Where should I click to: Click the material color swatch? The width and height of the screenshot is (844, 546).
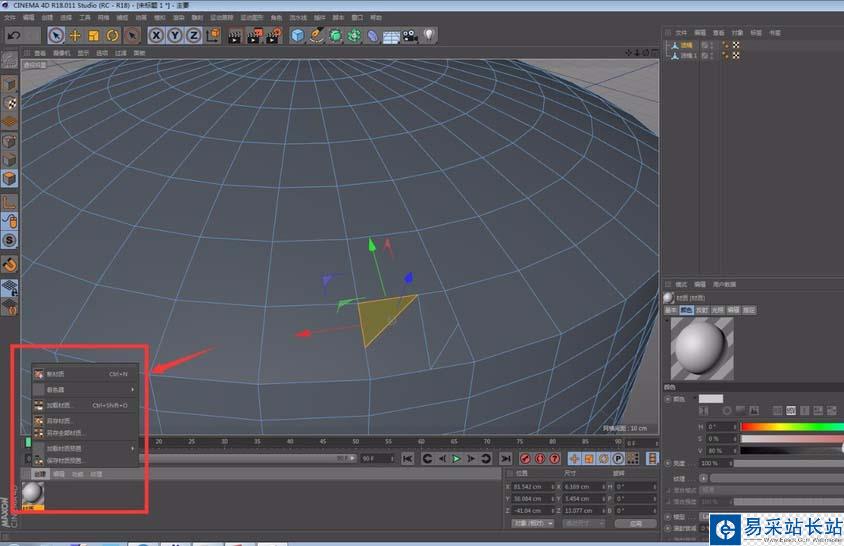pos(710,398)
